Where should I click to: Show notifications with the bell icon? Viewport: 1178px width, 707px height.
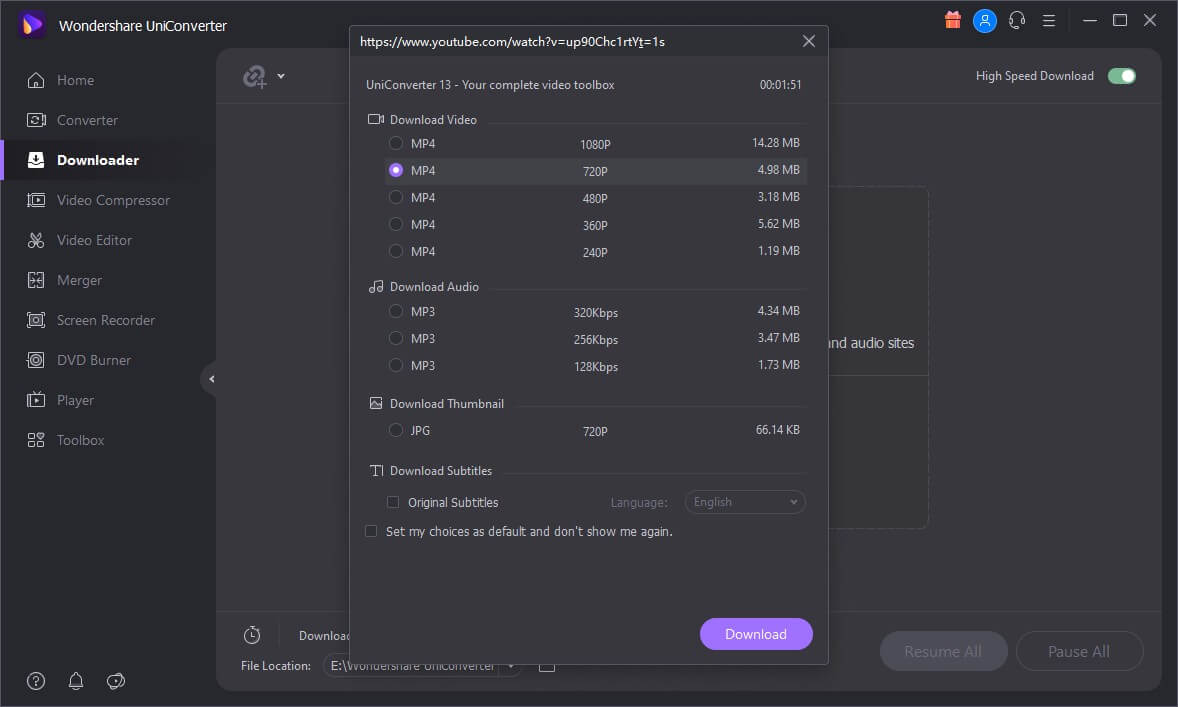pyautogui.click(x=76, y=681)
